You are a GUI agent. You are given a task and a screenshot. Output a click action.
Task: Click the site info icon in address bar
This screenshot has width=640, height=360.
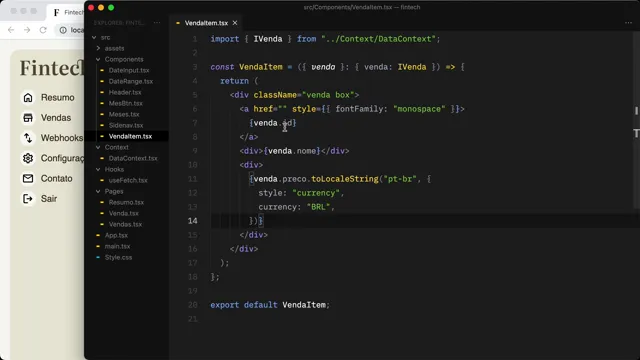63,30
